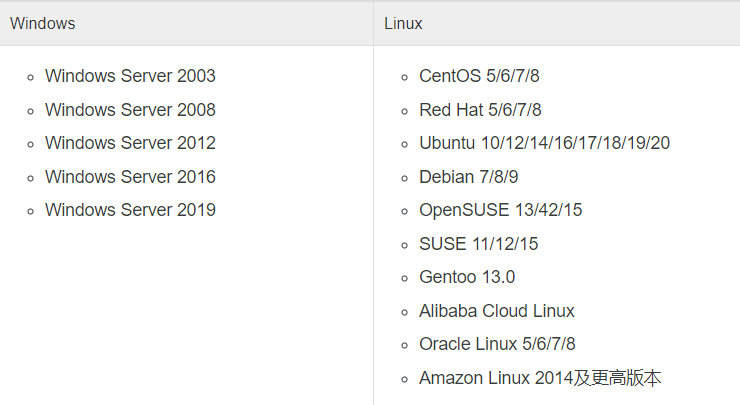
Task: Click the OpenSUSE 13/42/15 list item
Action: (x=500, y=210)
